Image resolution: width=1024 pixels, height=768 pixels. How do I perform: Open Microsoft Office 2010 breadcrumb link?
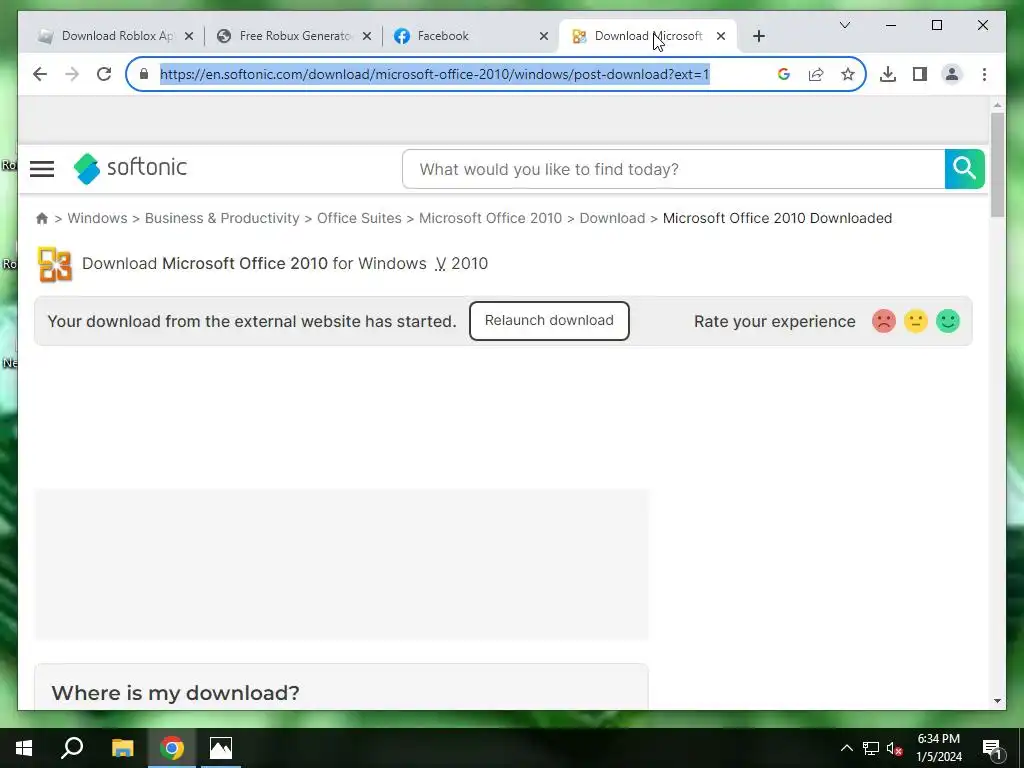(x=490, y=218)
